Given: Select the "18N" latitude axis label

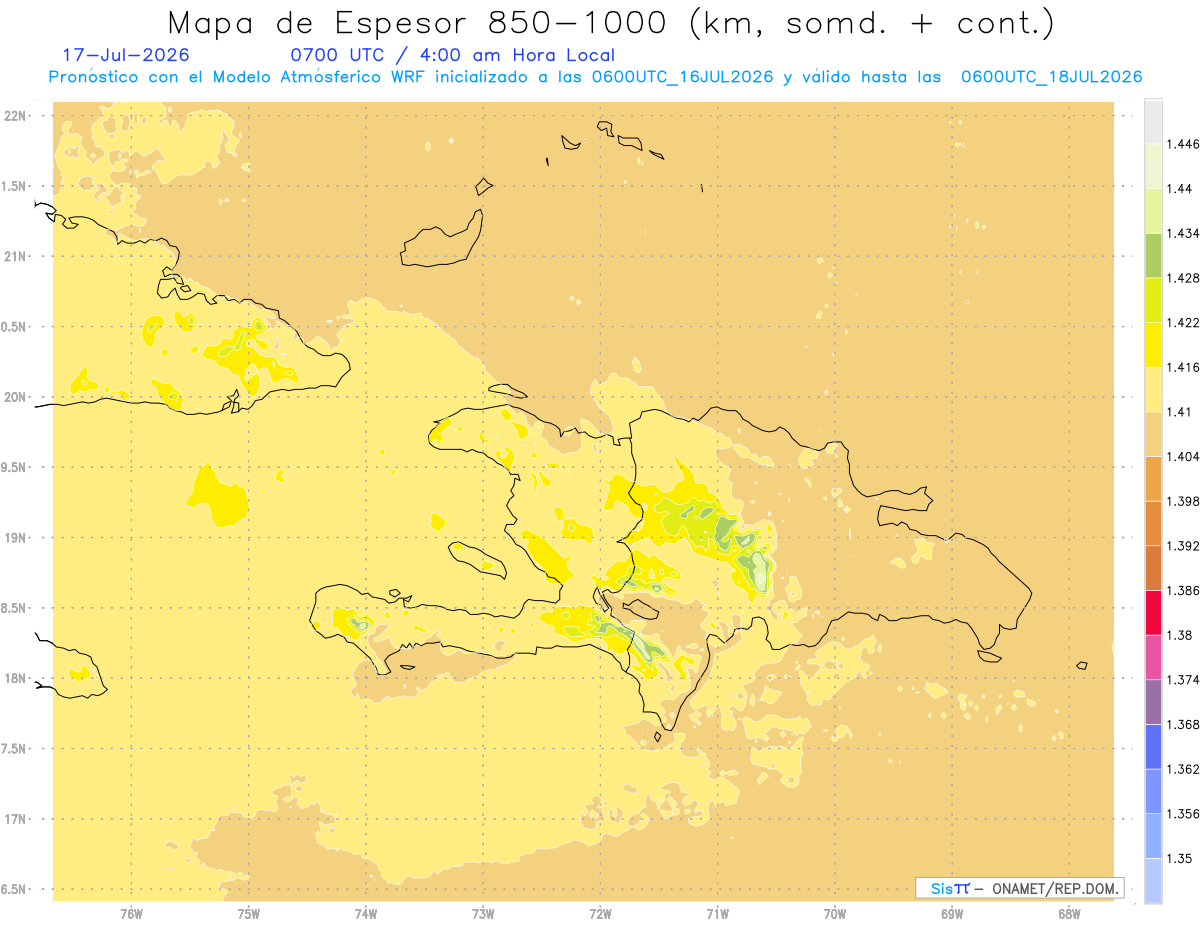Looking at the screenshot, I should (15, 679).
